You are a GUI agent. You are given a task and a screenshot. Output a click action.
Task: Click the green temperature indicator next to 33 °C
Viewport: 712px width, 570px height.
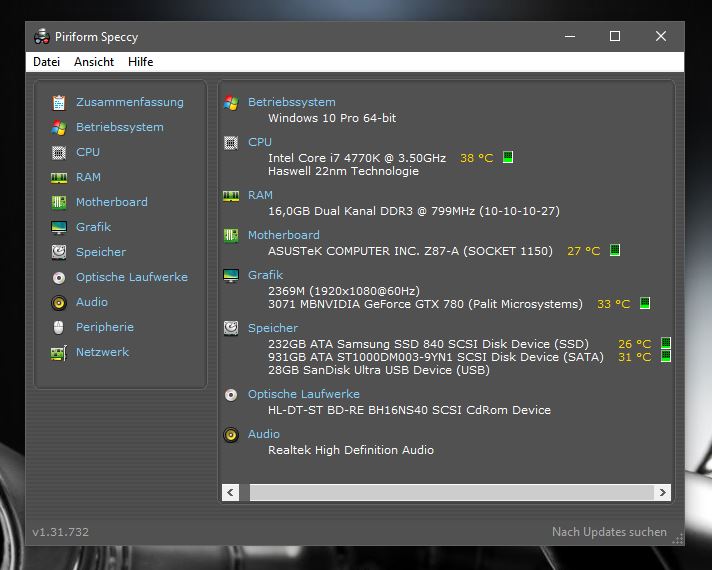[x=645, y=303]
